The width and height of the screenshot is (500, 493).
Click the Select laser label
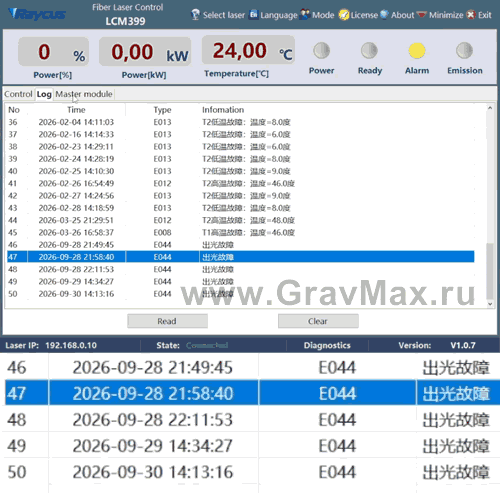[224, 15]
